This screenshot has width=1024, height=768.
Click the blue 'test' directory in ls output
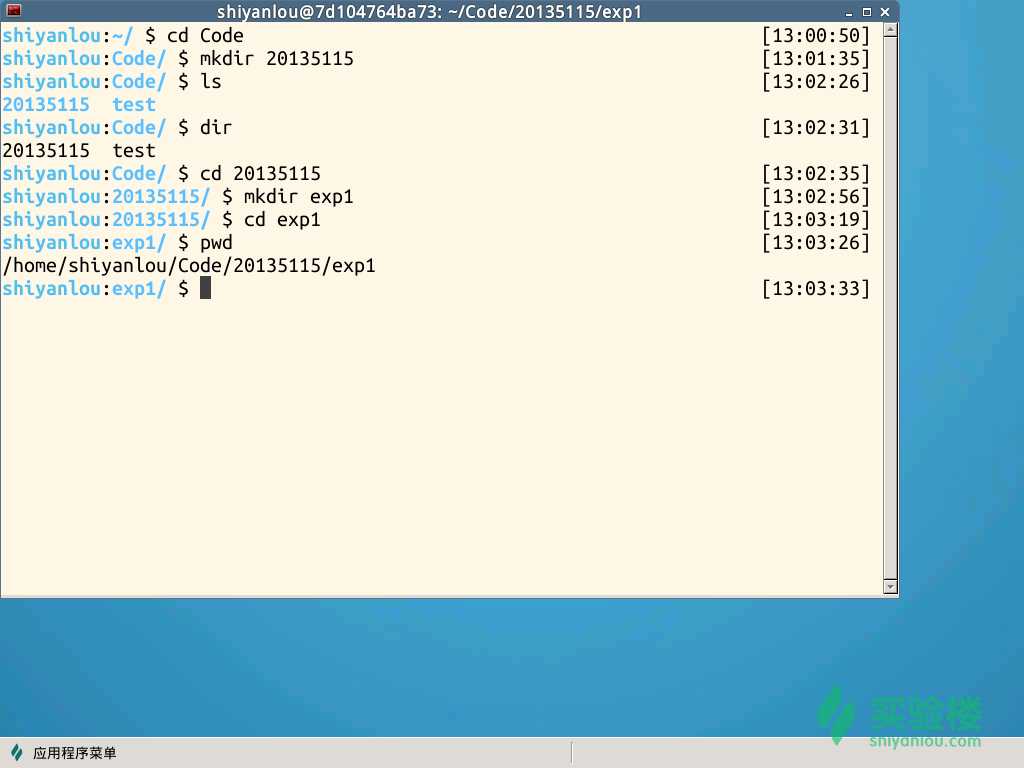point(134,104)
